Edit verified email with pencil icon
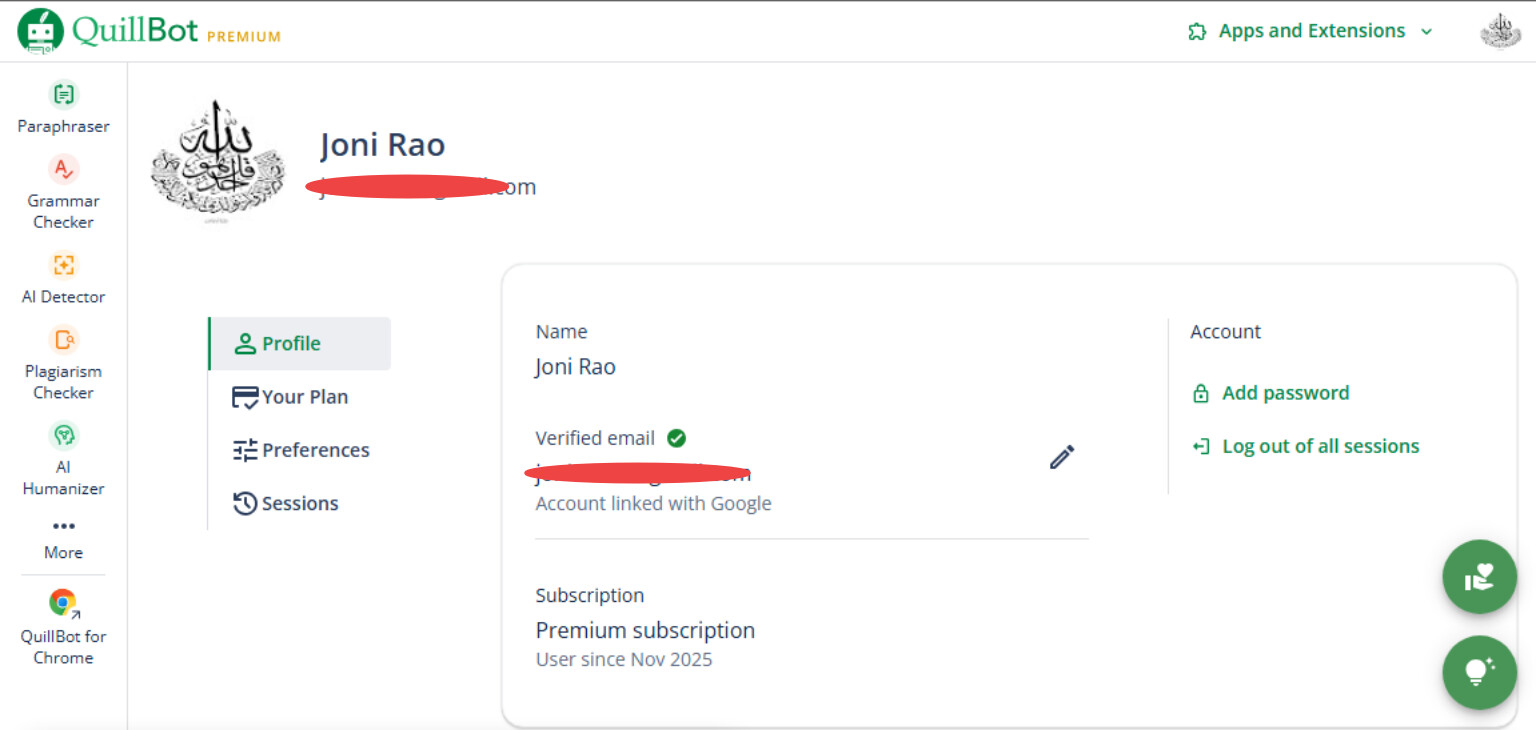Viewport: 1536px width, 730px height. click(1062, 457)
